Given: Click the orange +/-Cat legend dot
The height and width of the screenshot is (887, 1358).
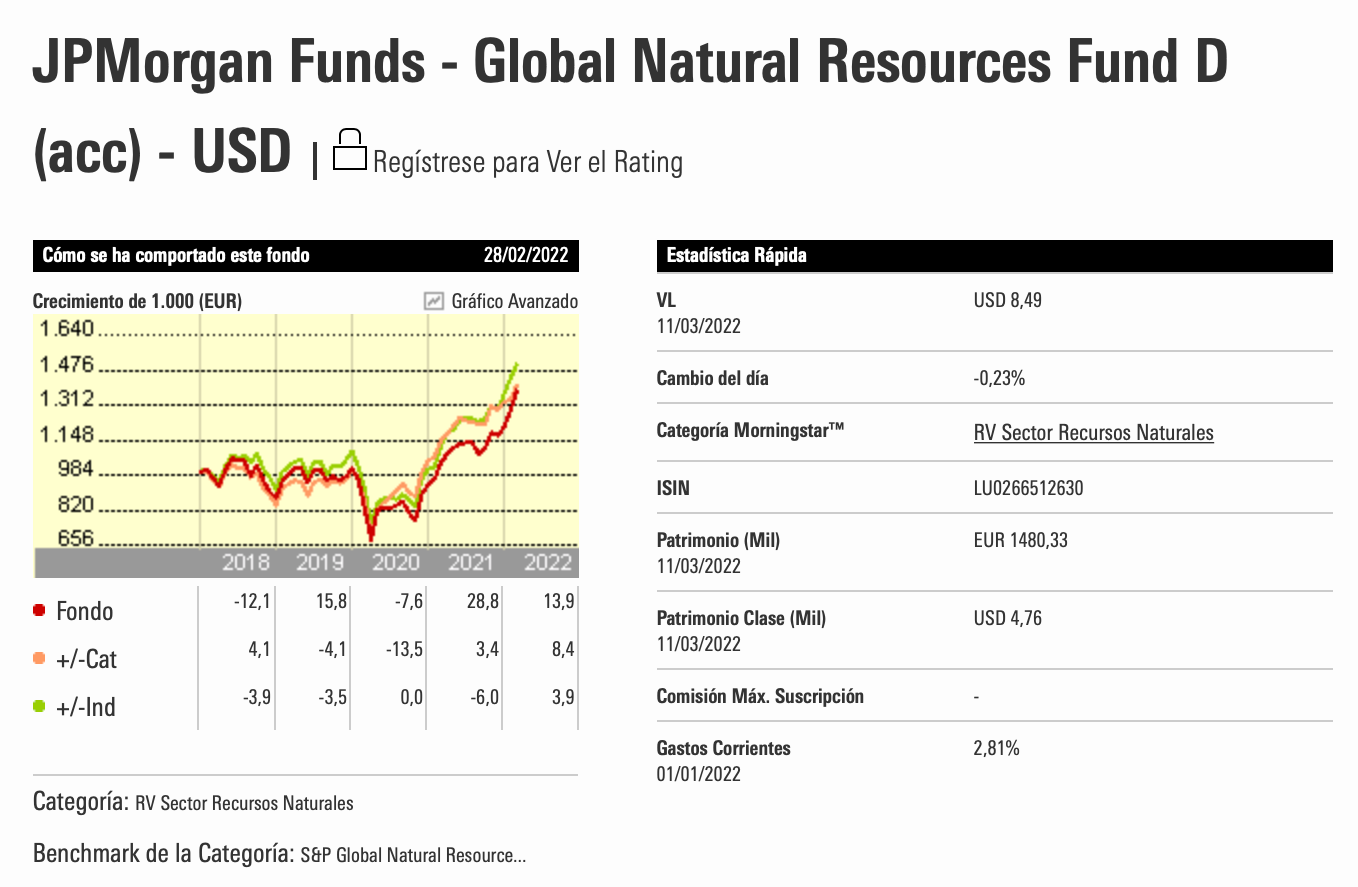Looking at the screenshot, I should point(40,658).
